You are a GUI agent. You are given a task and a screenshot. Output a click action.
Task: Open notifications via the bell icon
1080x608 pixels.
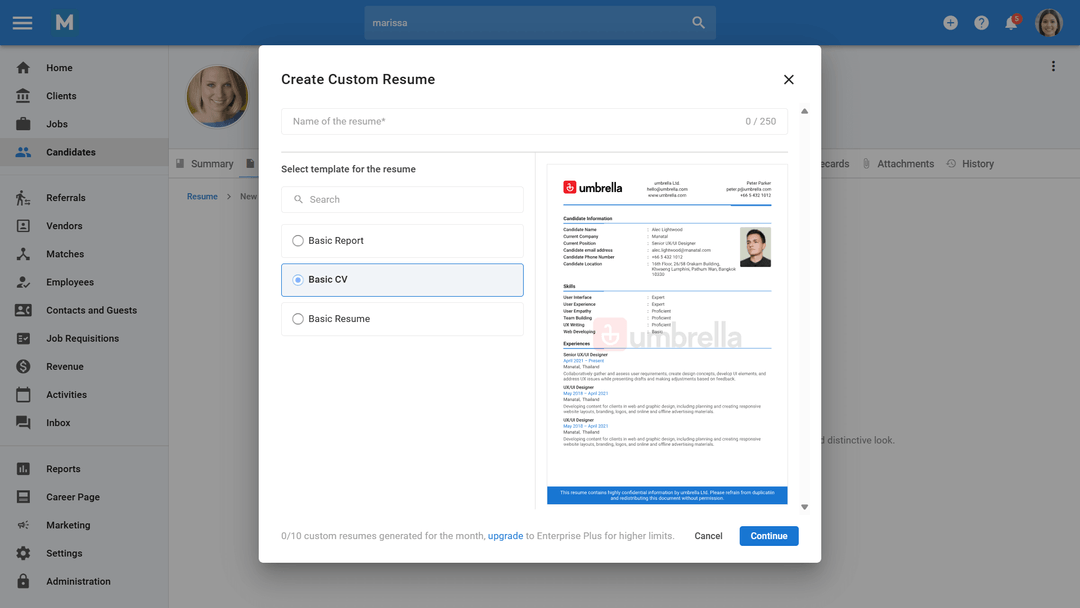[1011, 22]
